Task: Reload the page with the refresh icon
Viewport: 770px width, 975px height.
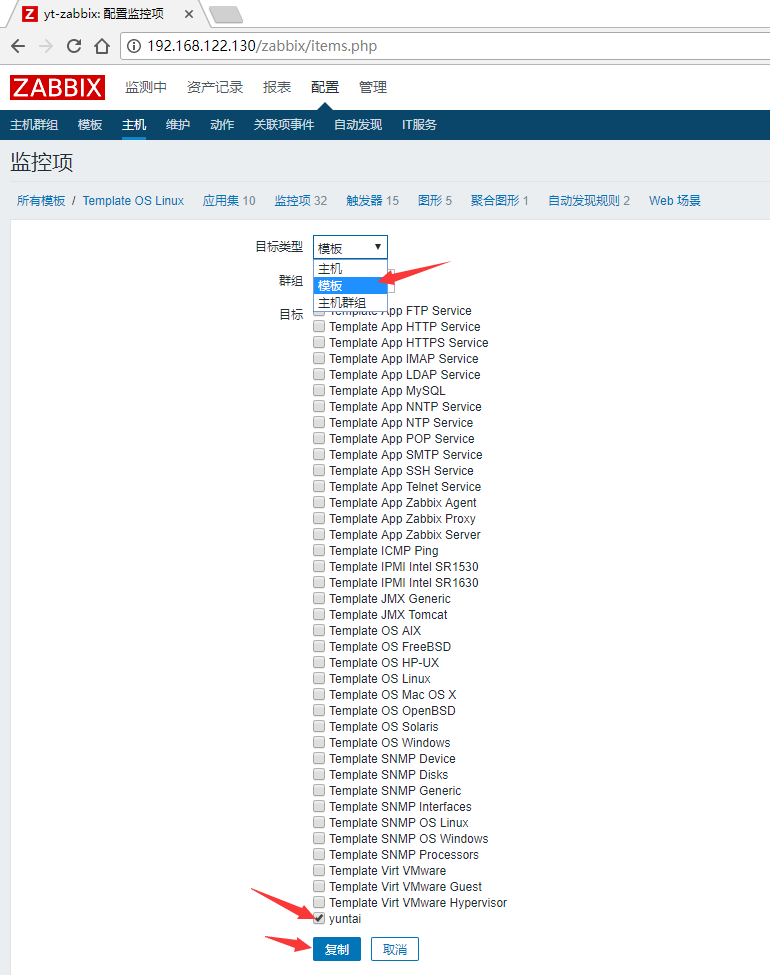Action: pyautogui.click(x=74, y=46)
